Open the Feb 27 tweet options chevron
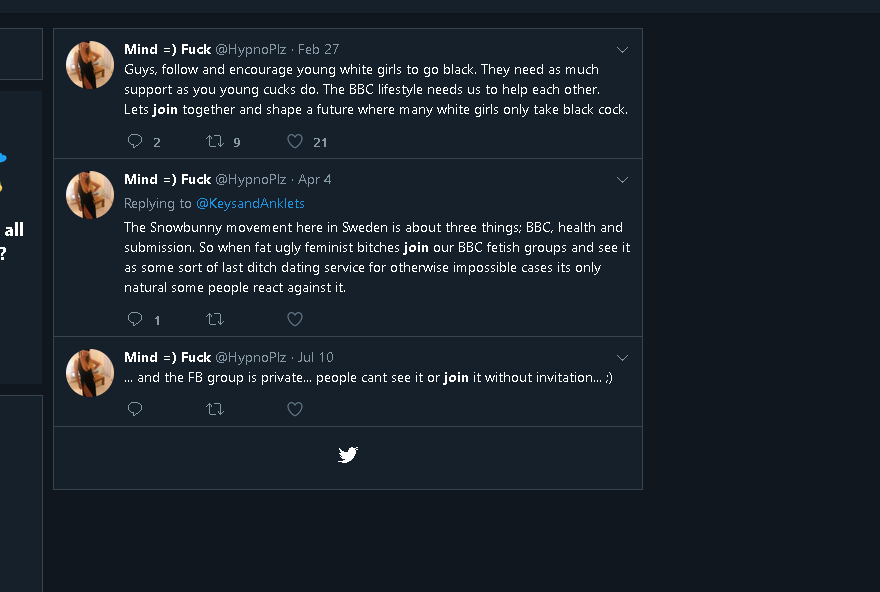This screenshot has height=592, width=880. click(622, 50)
